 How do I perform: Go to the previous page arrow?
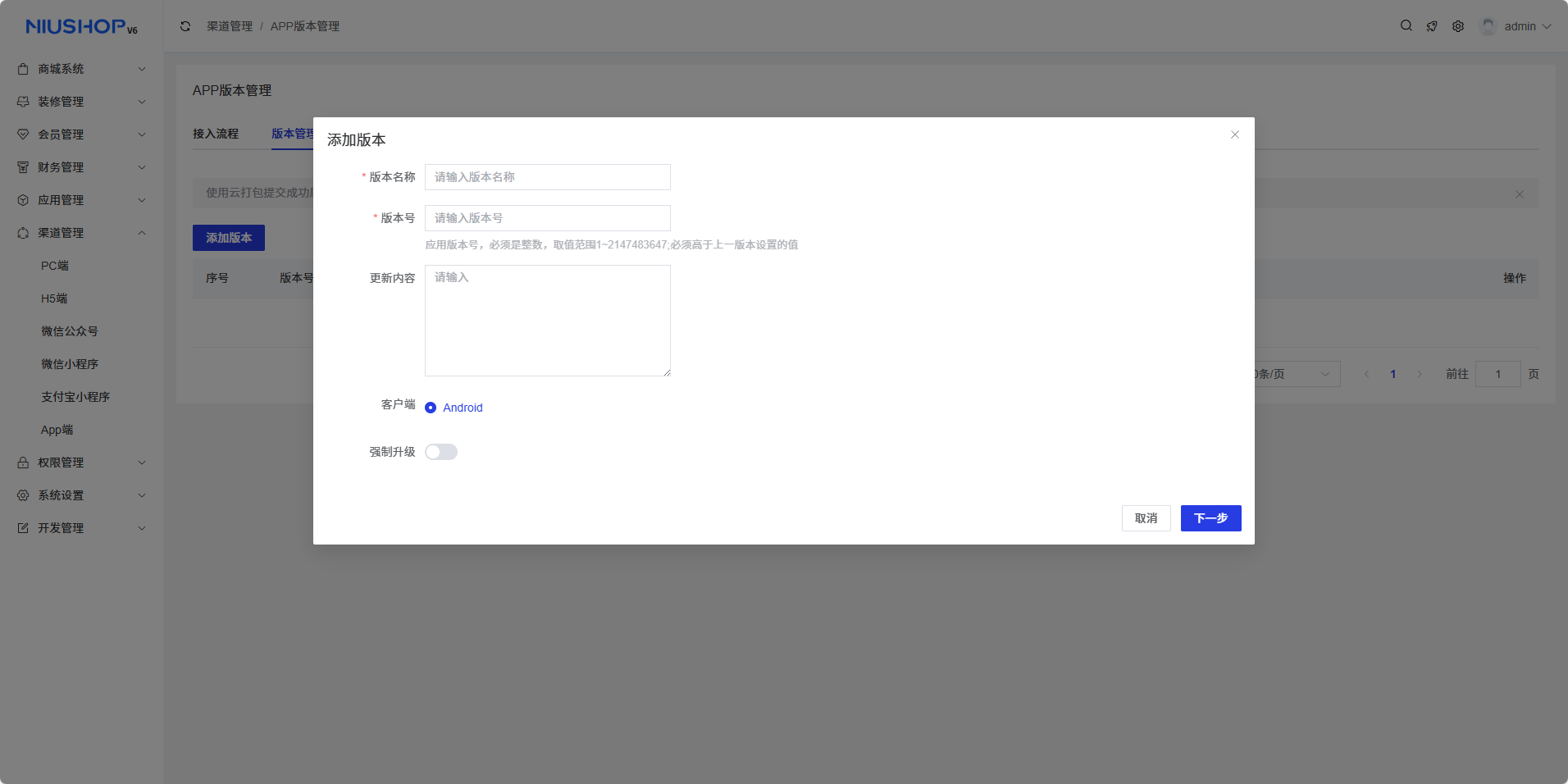[1366, 374]
